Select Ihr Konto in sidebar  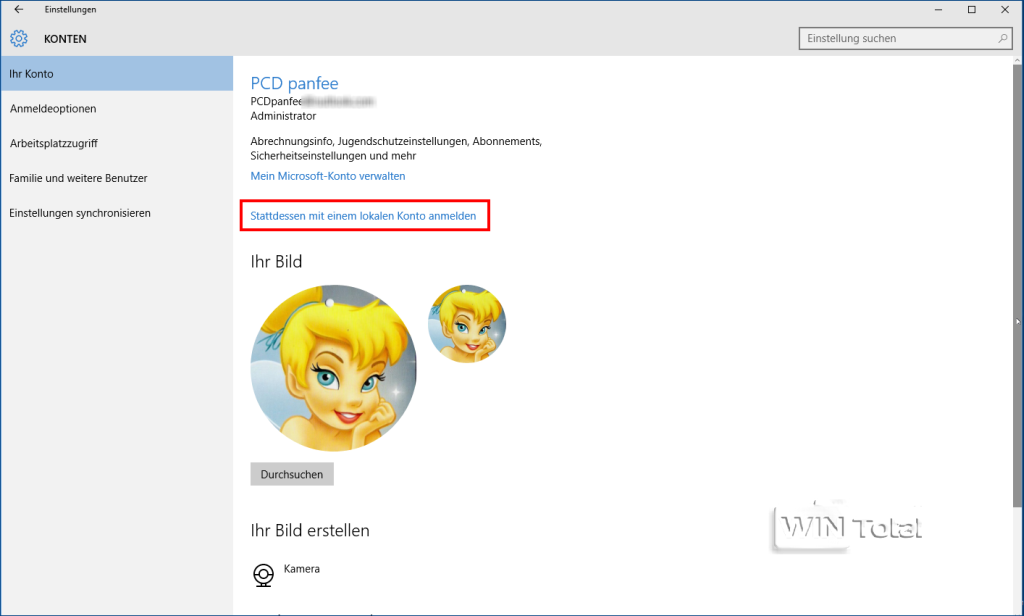coord(116,73)
